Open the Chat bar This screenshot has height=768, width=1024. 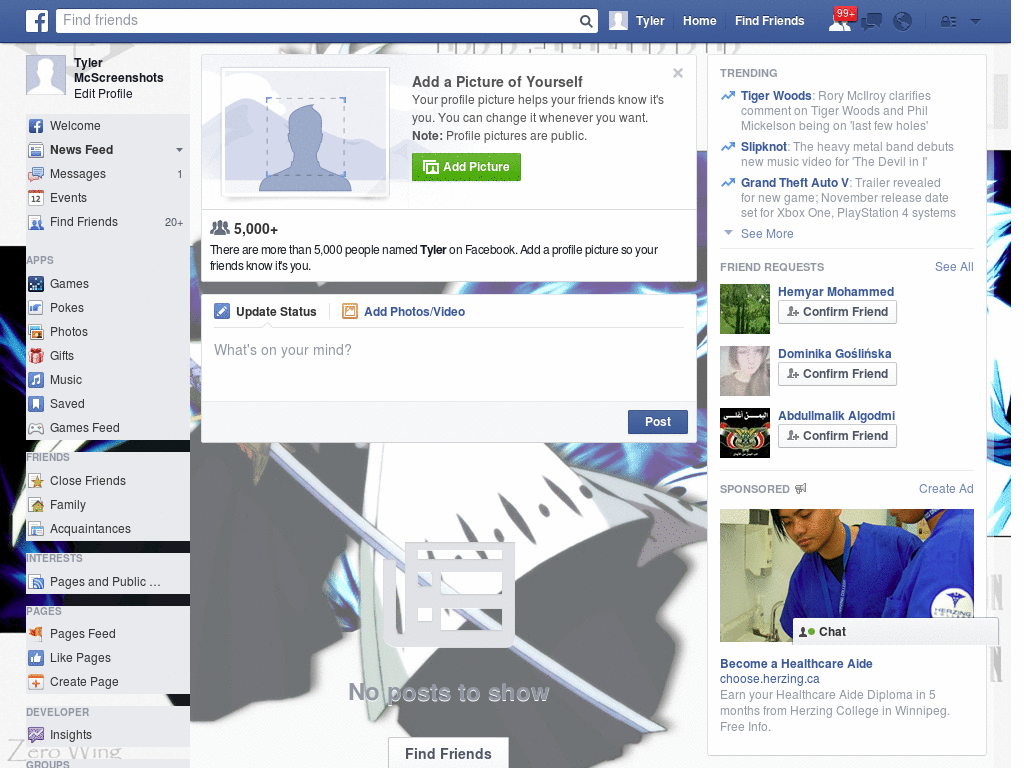895,632
